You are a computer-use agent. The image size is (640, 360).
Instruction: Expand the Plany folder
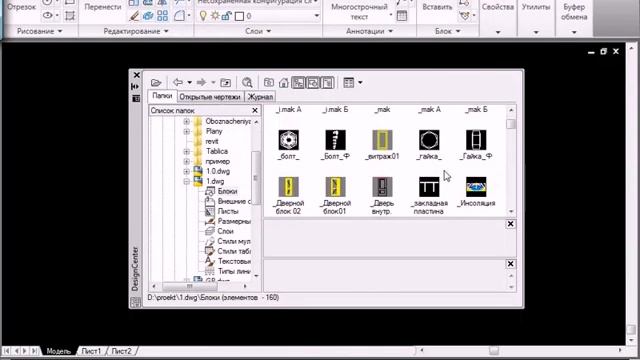(187, 131)
